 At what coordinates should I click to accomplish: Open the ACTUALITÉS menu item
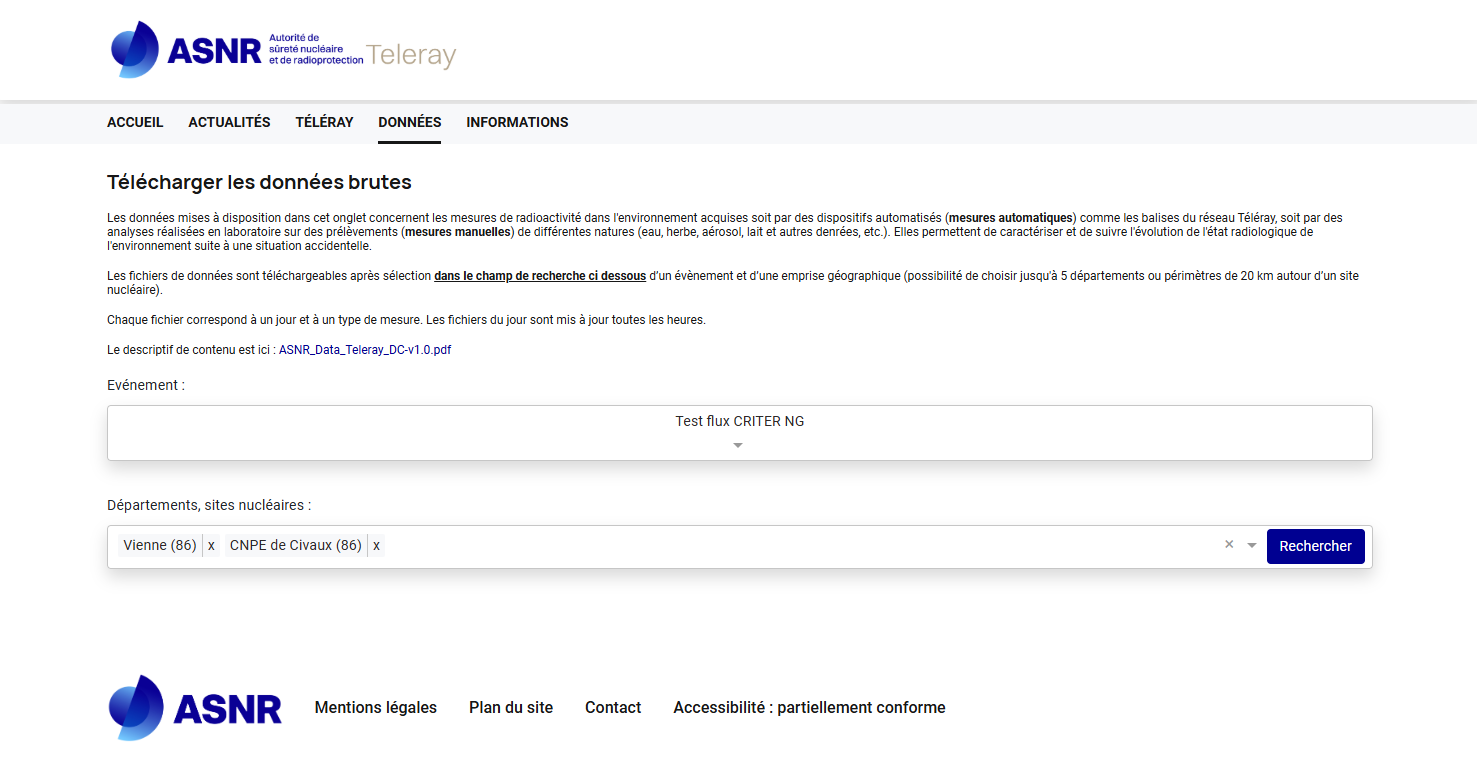pyautogui.click(x=229, y=122)
